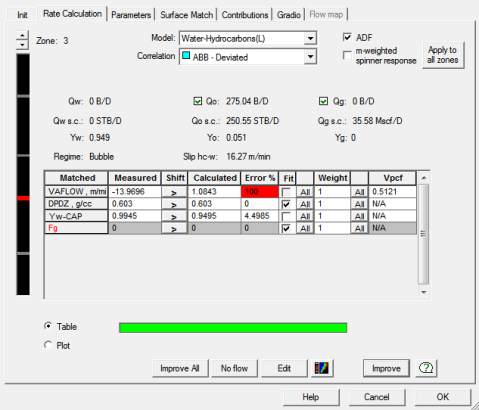This screenshot has width=479, height=410.
Task: Select the Plot radio button
Action: [48, 345]
